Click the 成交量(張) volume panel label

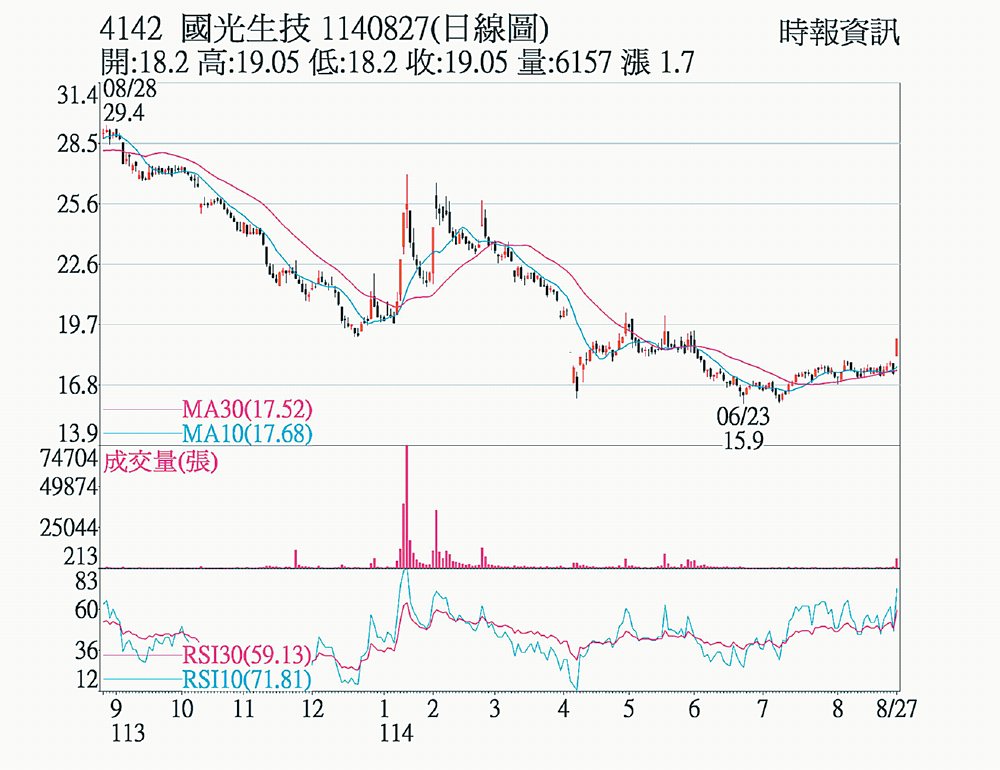tap(161, 462)
